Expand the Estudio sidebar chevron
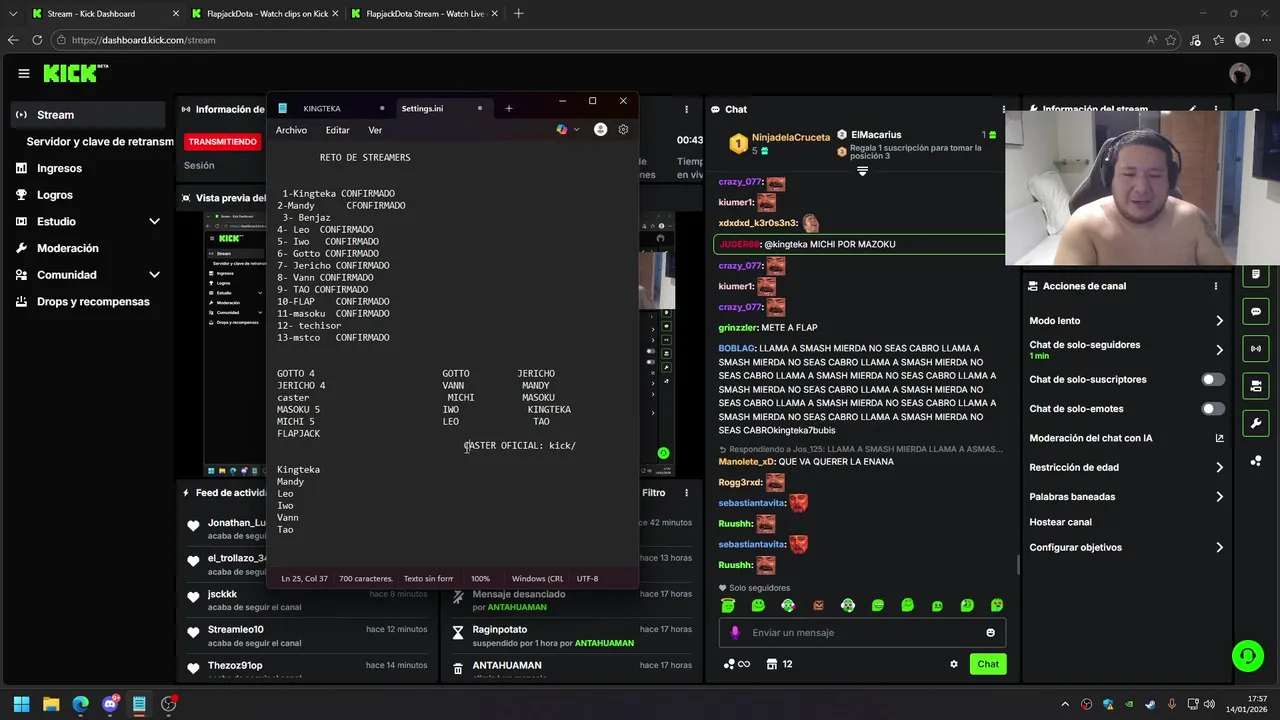The width and height of the screenshot is (1280, 720). [154, 221]
